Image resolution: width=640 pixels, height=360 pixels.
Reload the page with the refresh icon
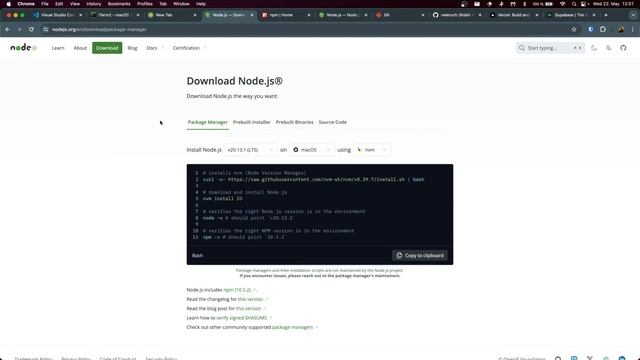coord(31,29)
